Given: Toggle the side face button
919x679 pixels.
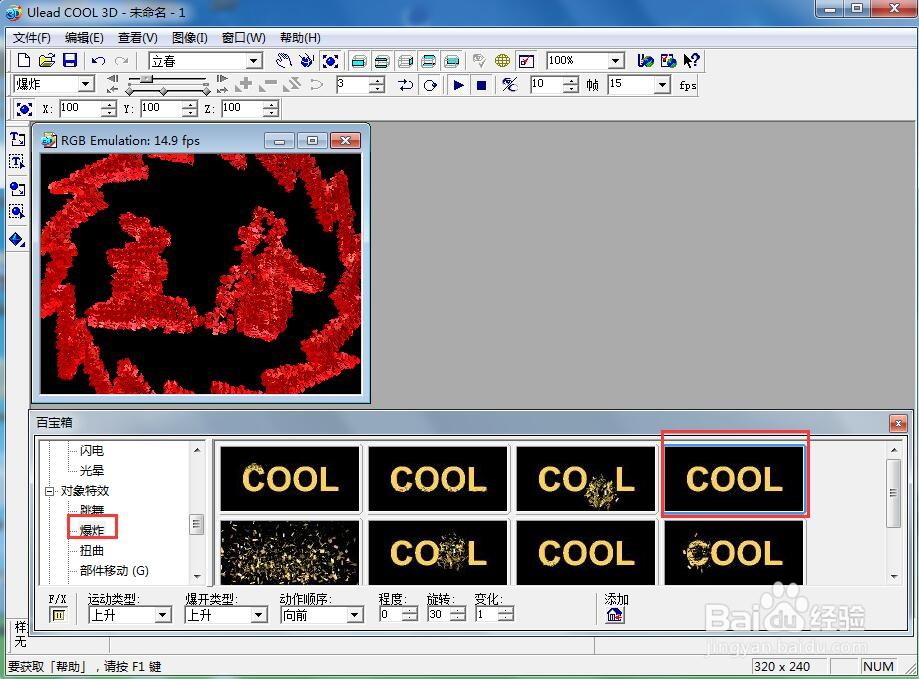Looking at the screenshot, I should pyautogui.click(x=405, y=60).
